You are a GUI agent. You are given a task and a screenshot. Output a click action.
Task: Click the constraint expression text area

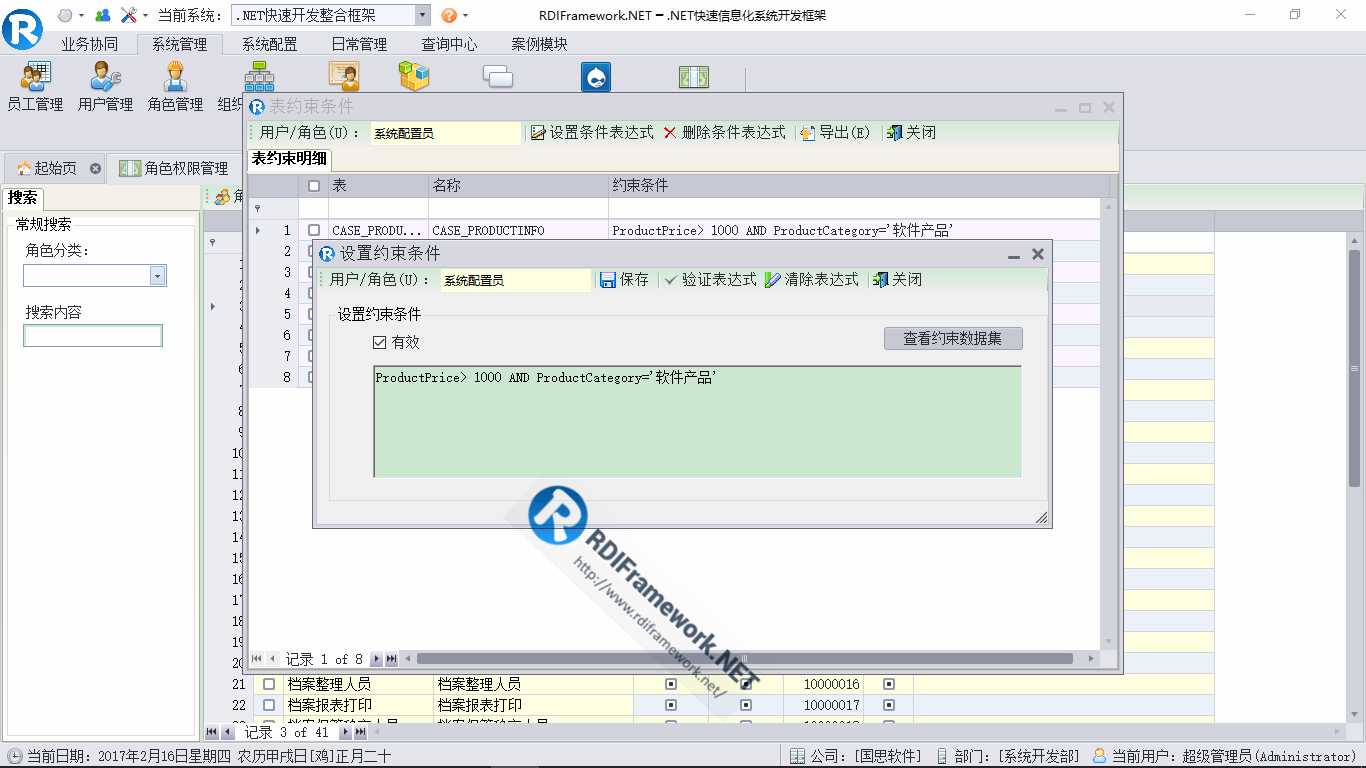(698, 421)
